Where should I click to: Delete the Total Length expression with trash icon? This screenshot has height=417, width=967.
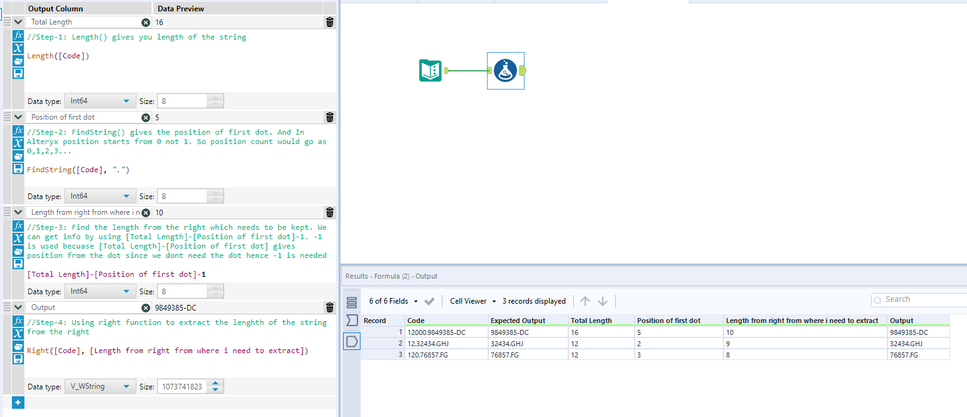tap(330, 22)
